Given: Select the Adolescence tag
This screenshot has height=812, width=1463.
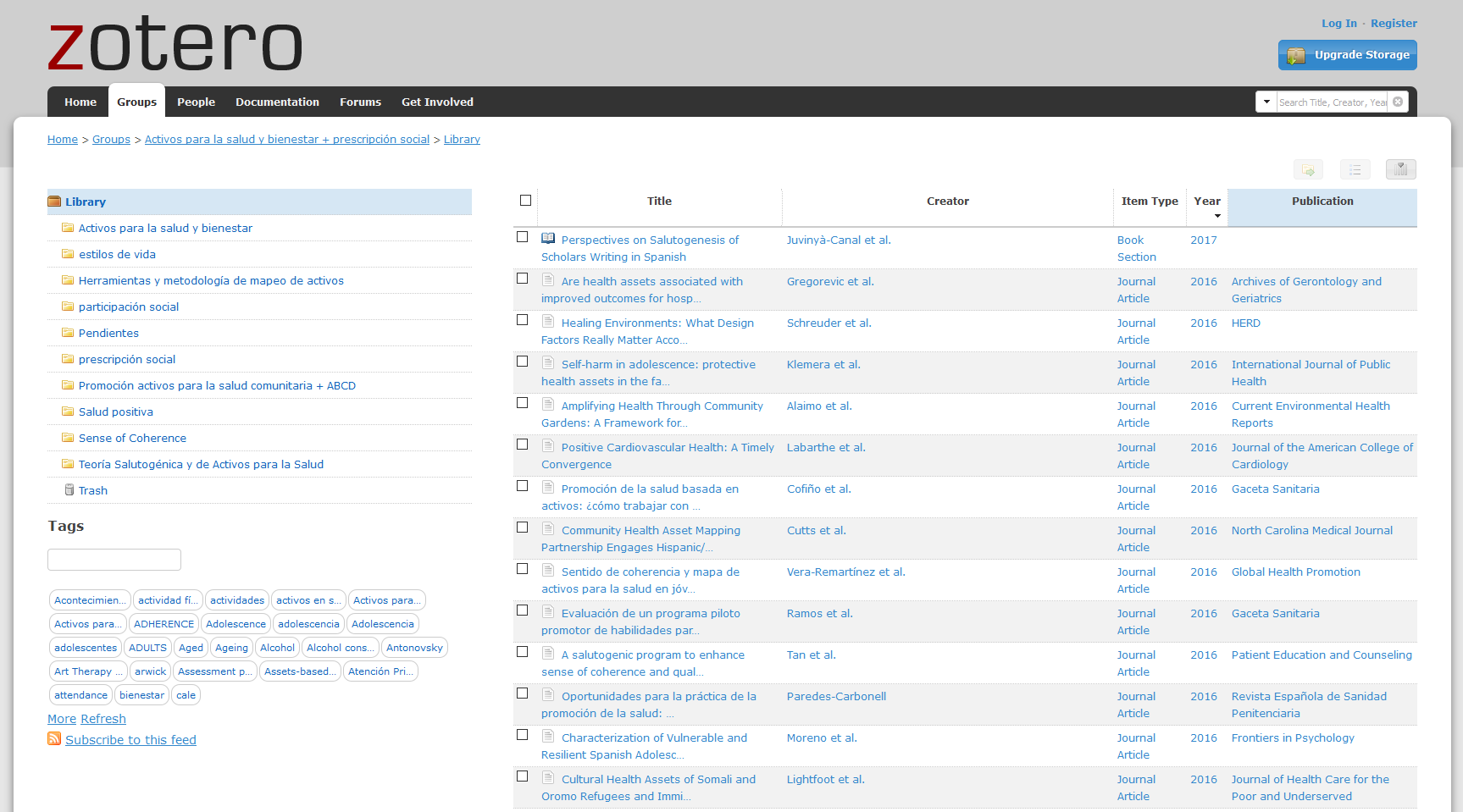Looking at the screenshot, I should 236,623.
